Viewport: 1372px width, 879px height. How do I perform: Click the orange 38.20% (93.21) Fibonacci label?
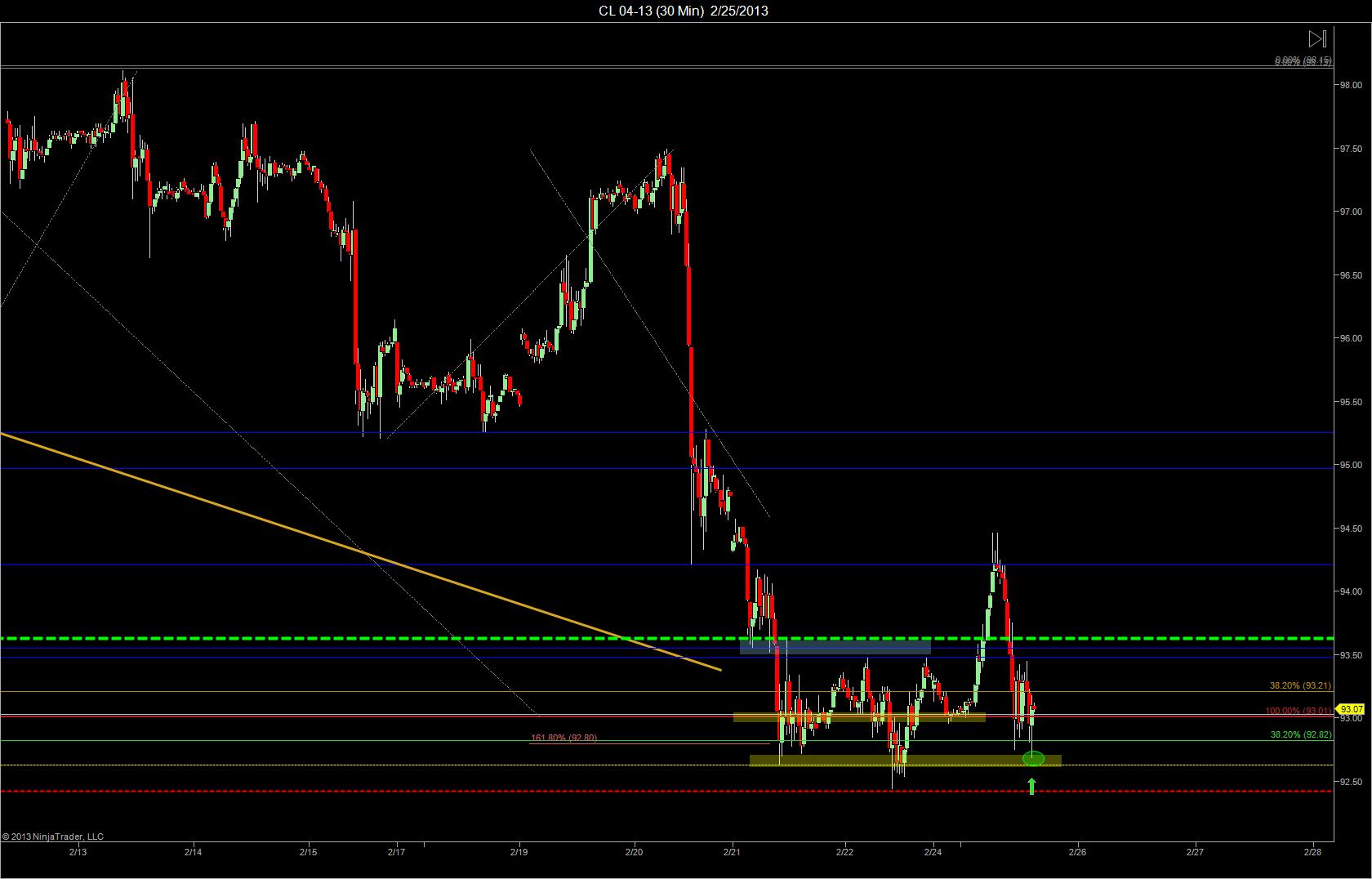tap(1300, 685)
